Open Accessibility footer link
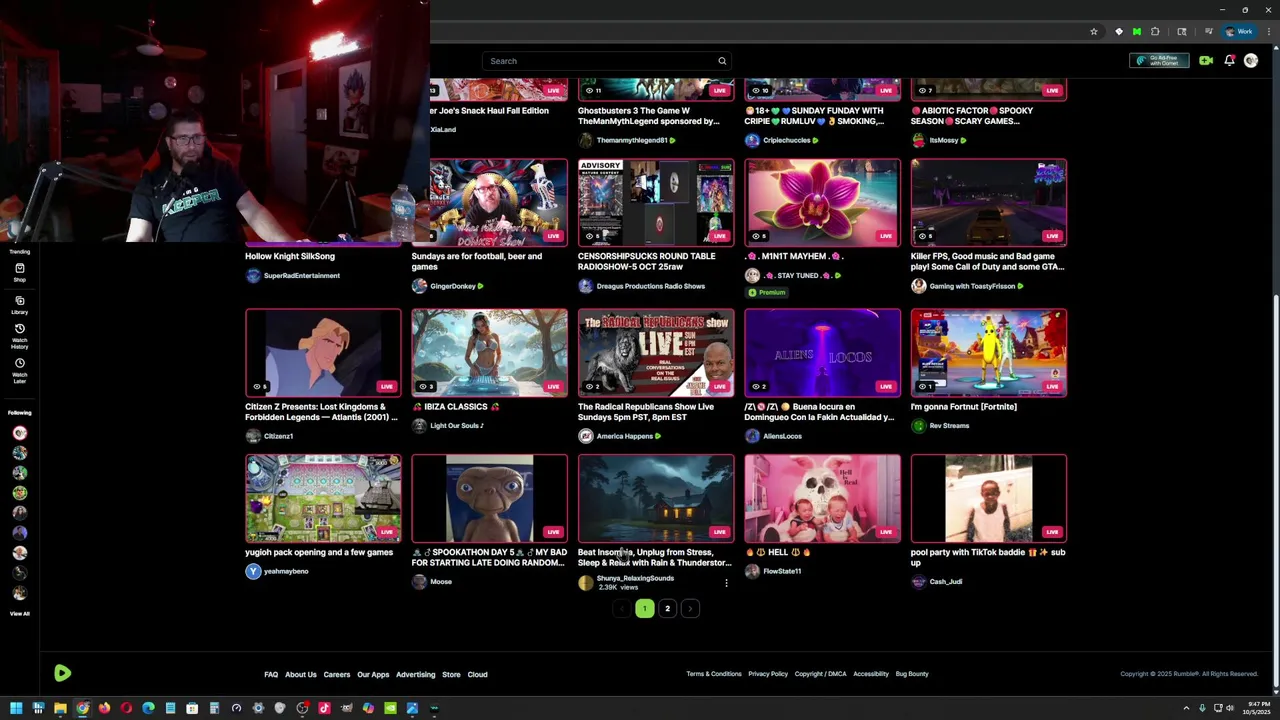Screen dimensions: 1280x720 (x=870, y=674)
